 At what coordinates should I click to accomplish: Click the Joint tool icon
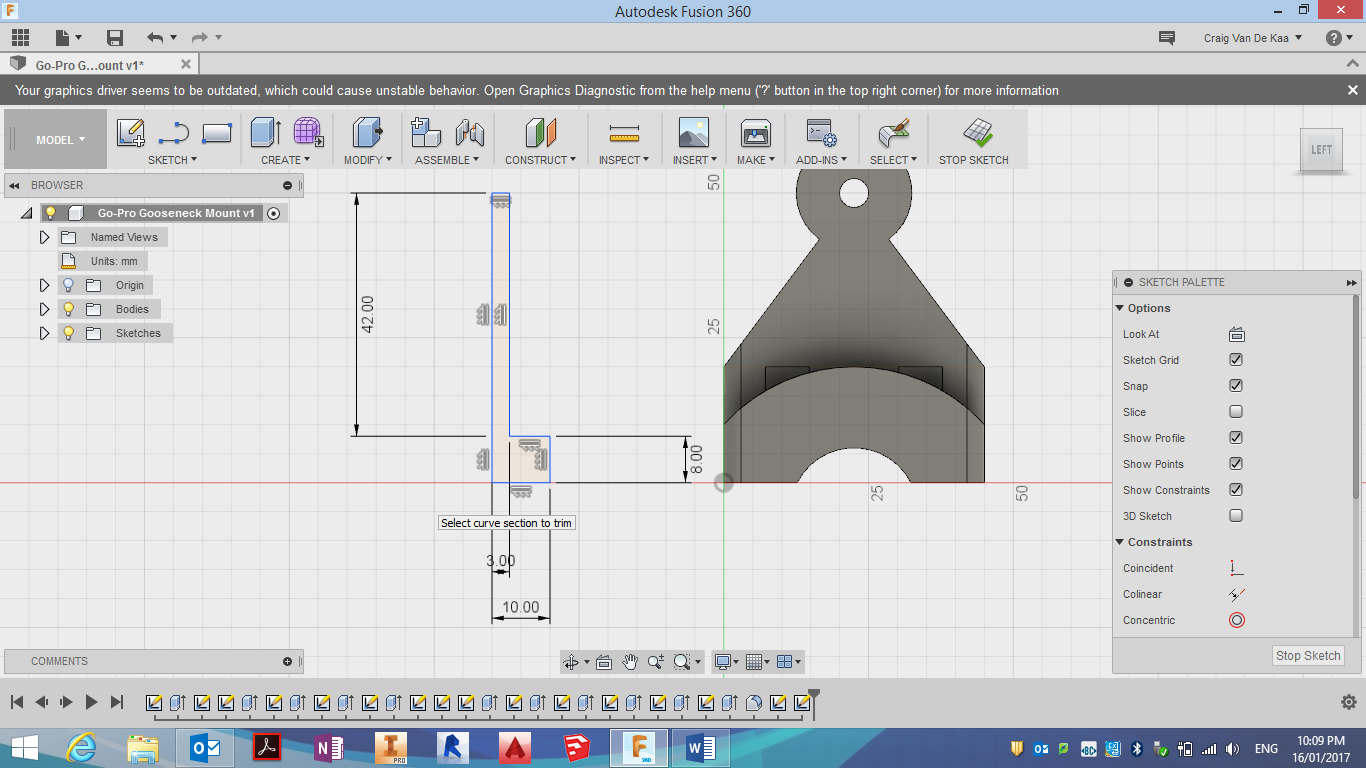click(470, 133)
